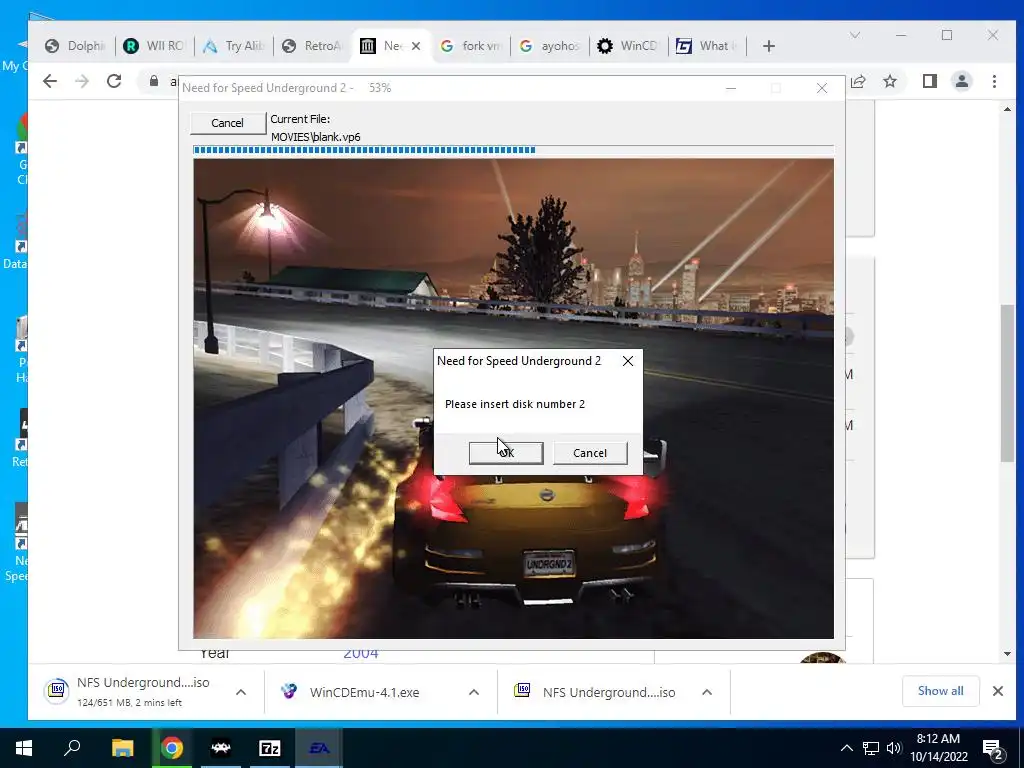Open the completed NFS Underground iso download

tap(598, 692)
